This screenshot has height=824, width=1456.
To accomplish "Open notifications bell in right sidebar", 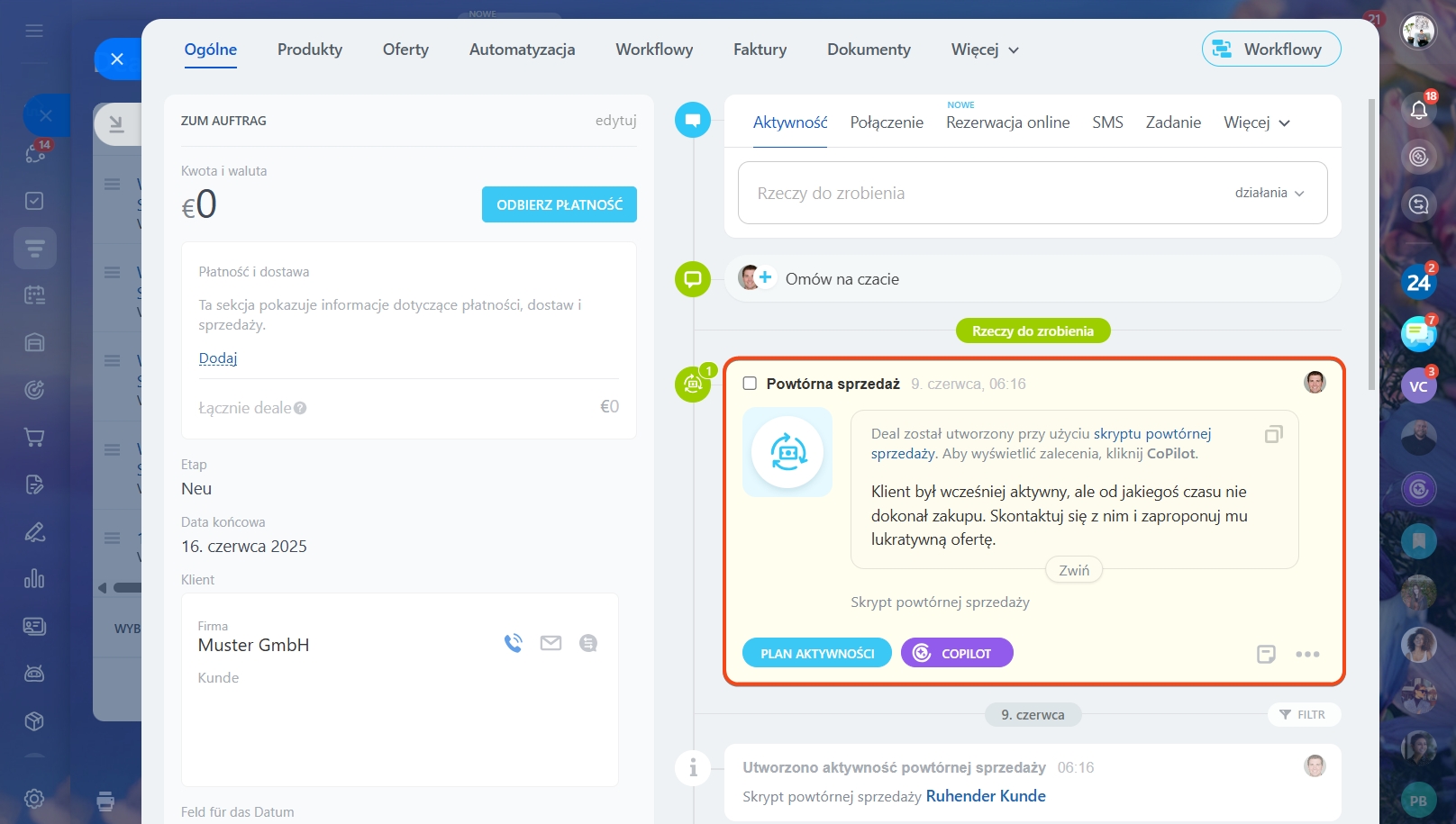I will click(1419, 110).
